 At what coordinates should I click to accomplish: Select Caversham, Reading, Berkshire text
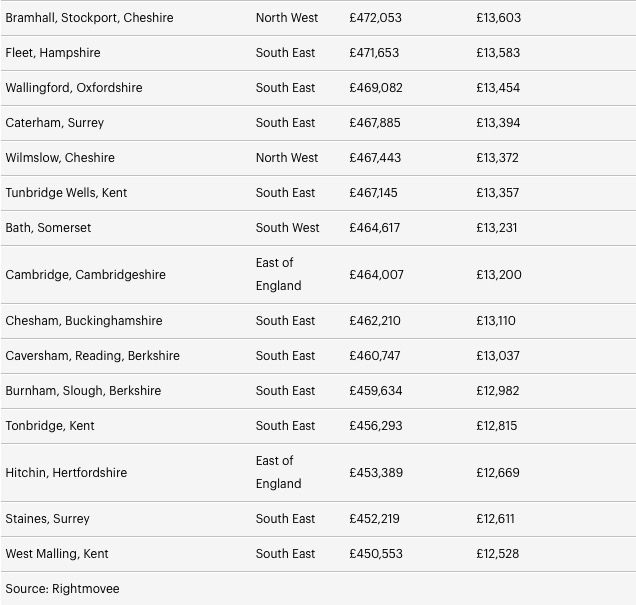click(92, 356)
